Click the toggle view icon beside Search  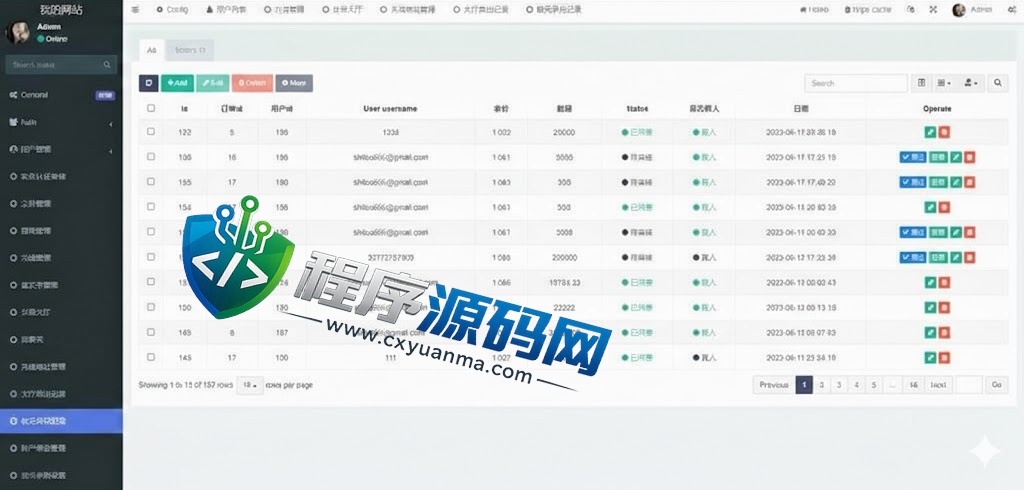click(921, 83)
